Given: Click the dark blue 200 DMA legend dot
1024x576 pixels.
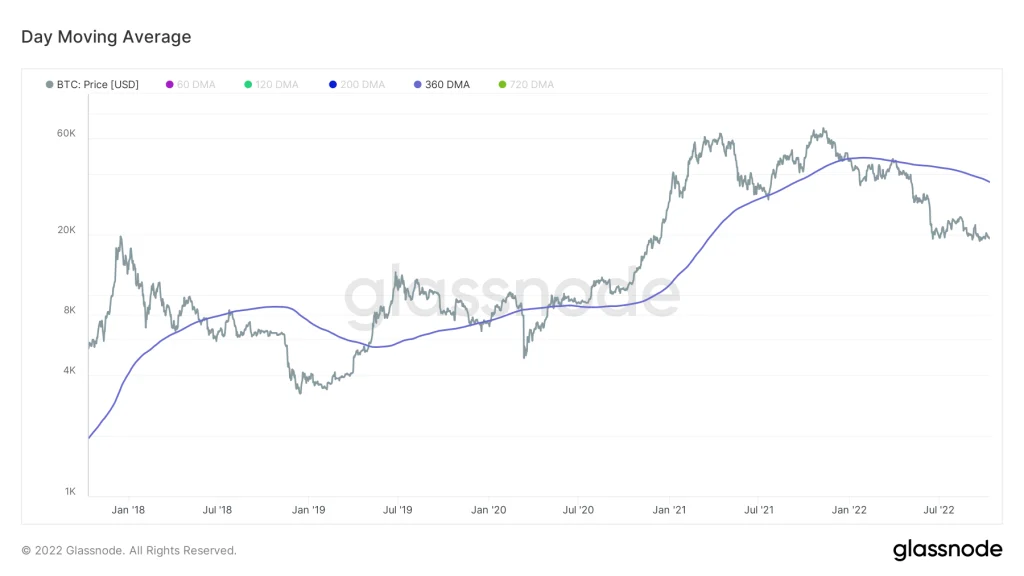Looking at the screenshot, I should [x=333, y=85].
